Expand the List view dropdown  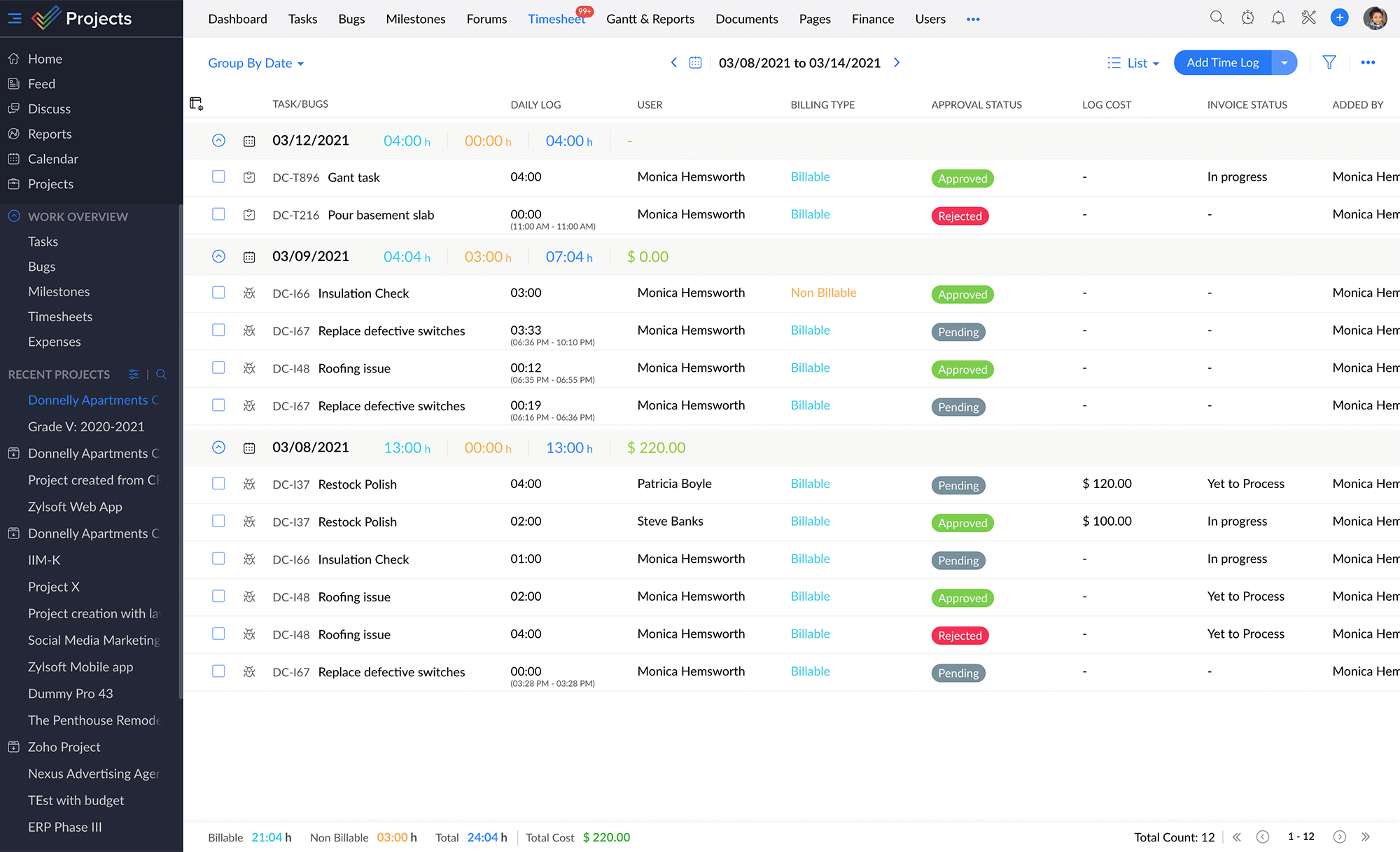coord(1155,62)
